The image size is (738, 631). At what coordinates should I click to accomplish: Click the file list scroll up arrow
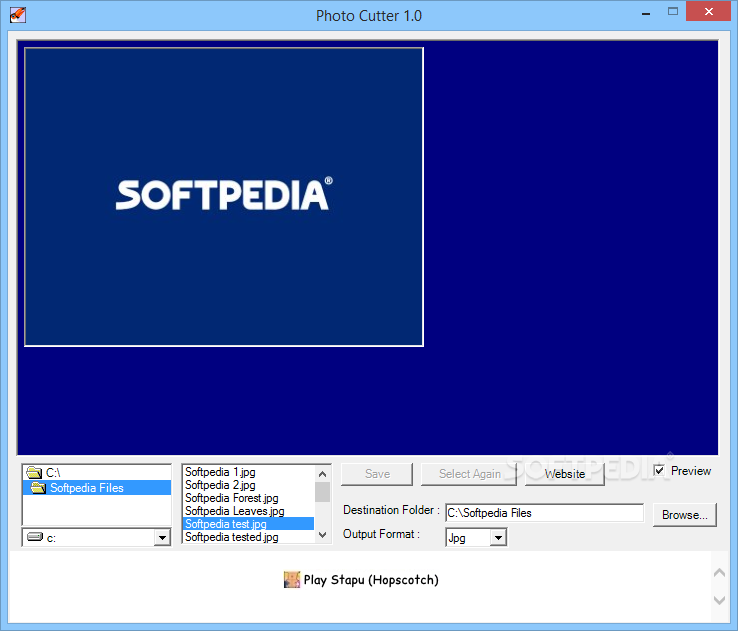tap(322, 474)
